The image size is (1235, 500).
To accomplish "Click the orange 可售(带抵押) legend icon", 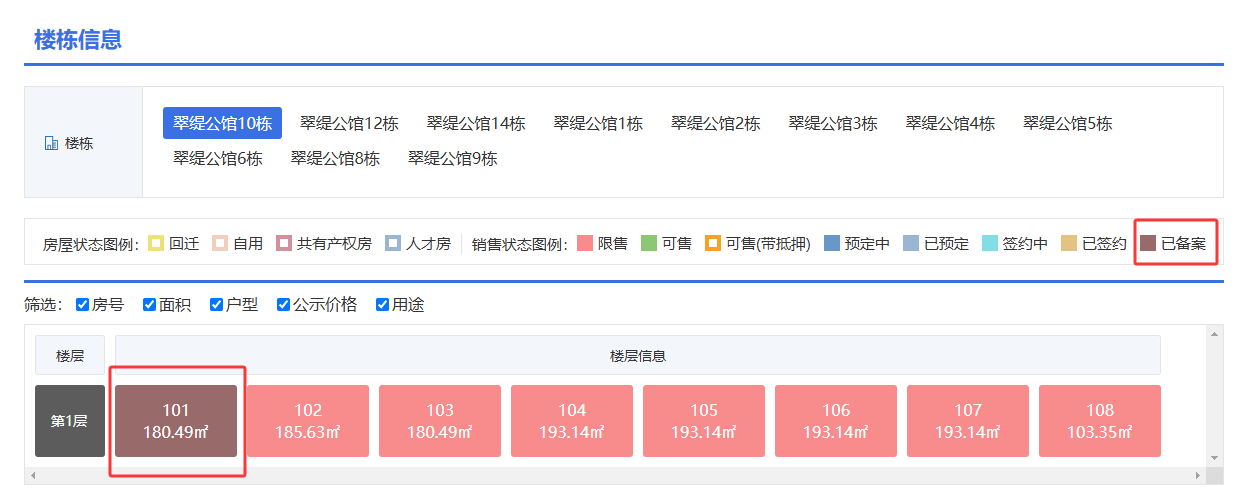I will [x=712, y=243].
